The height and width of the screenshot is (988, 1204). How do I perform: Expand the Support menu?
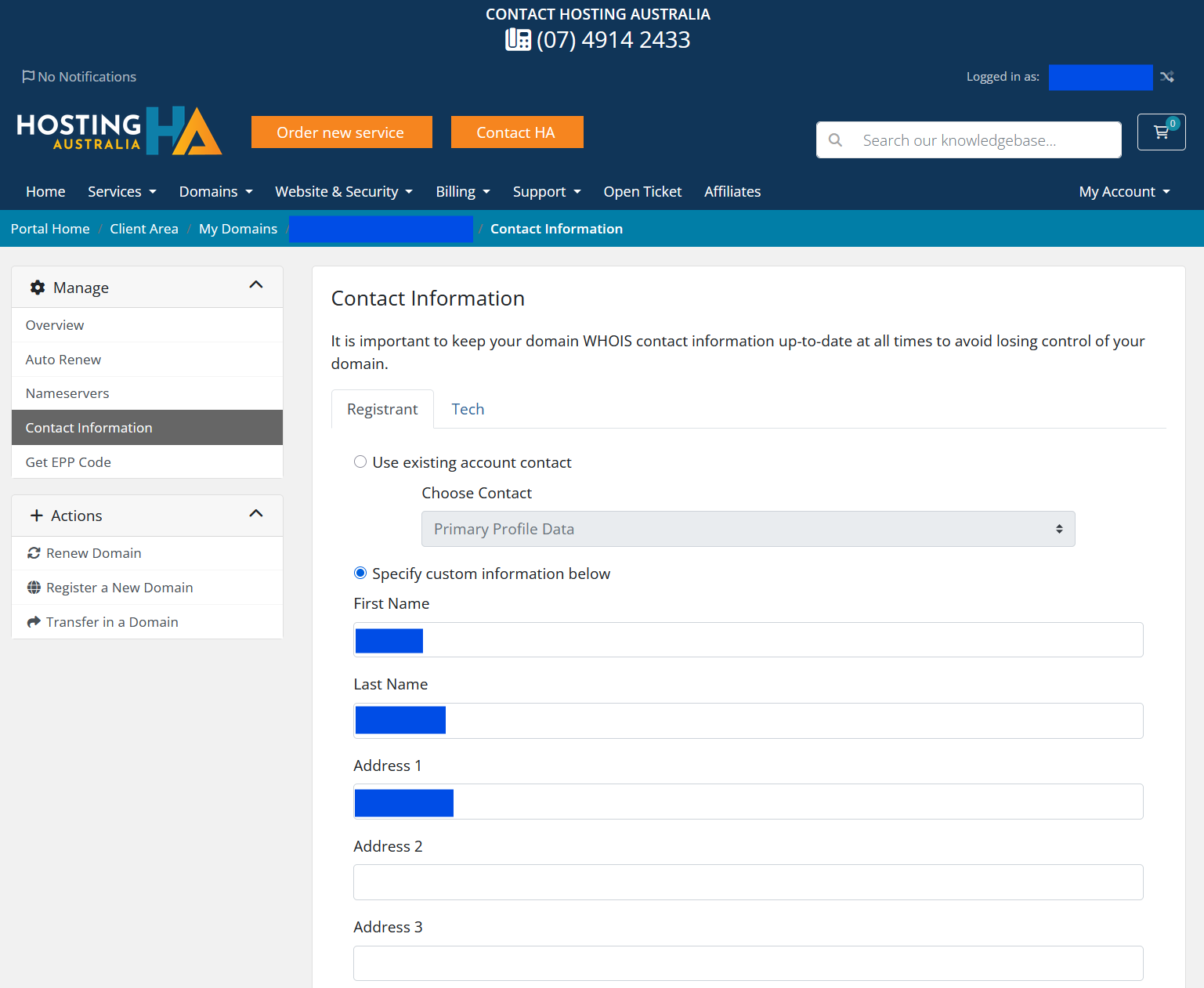pyautogui.click(x=547, y=192)
